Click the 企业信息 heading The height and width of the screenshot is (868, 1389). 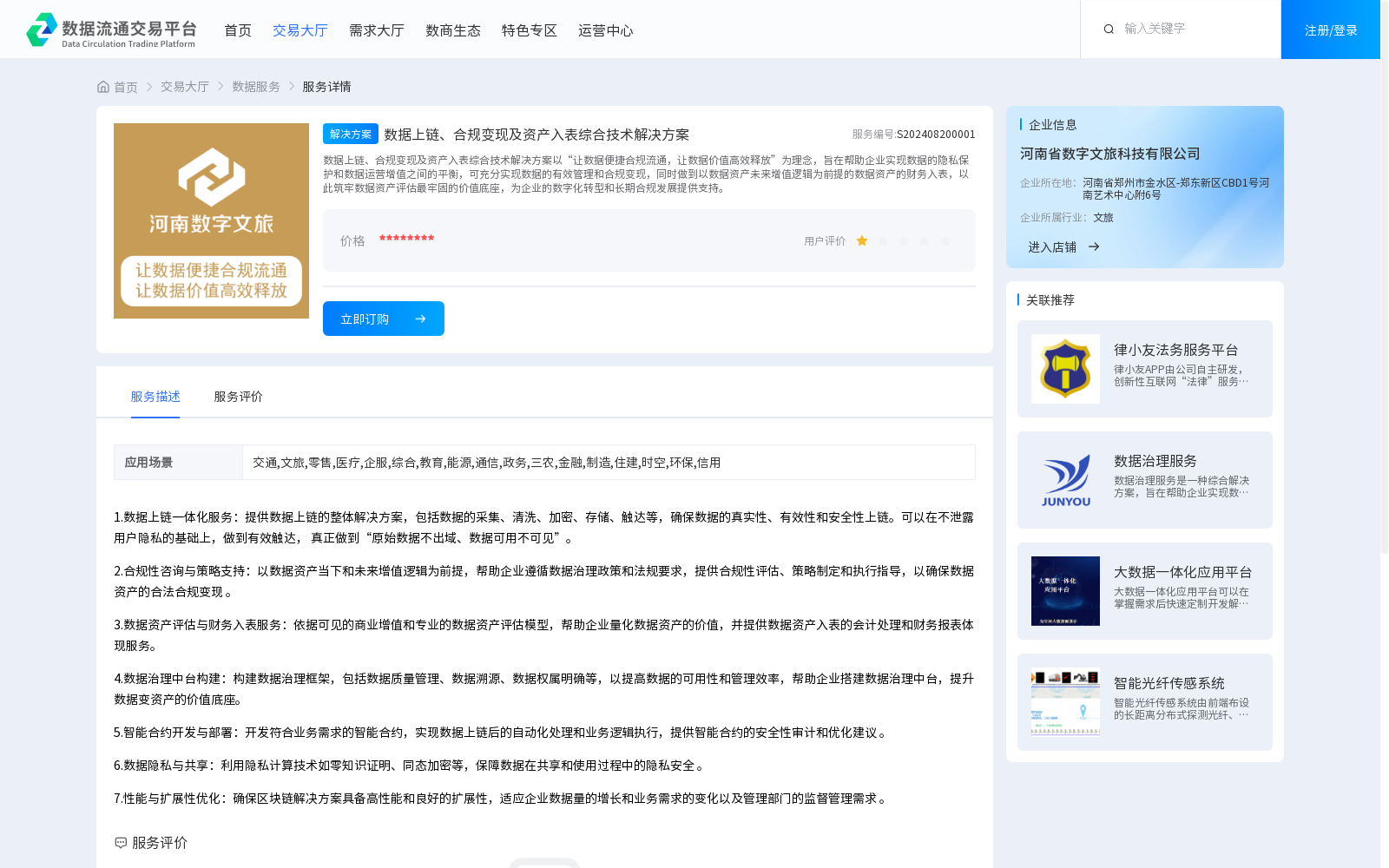coord(1053,125)
